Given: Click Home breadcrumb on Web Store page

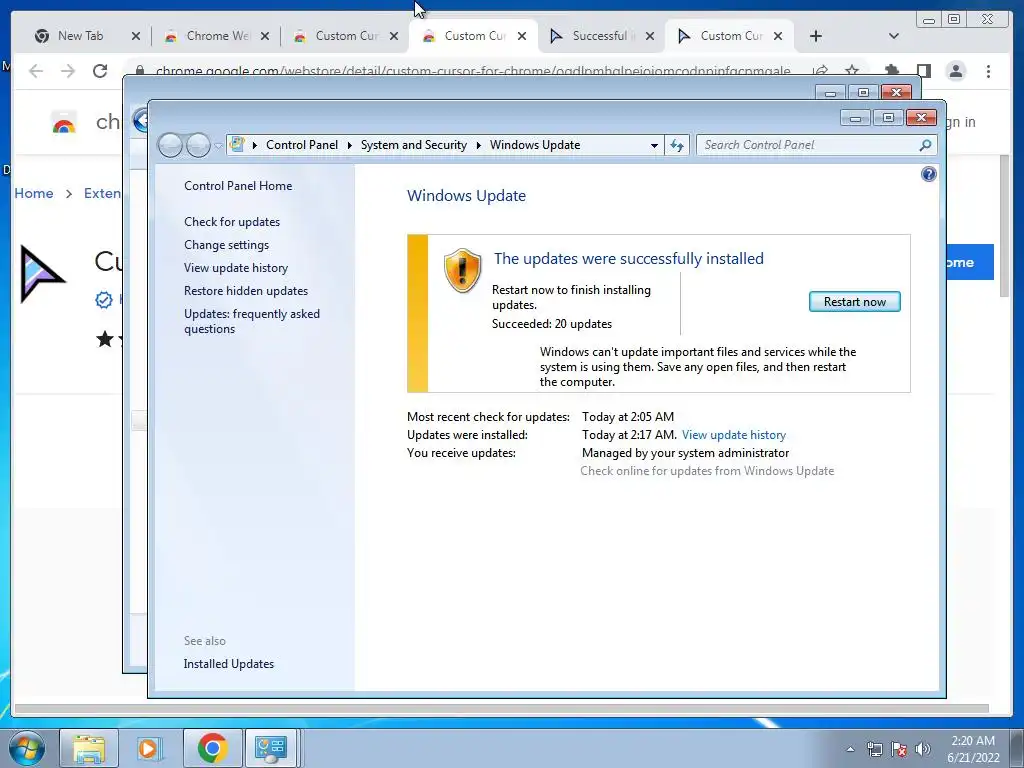Looking at the screenshot, I should pyautogui.click(x=34, y=193).
